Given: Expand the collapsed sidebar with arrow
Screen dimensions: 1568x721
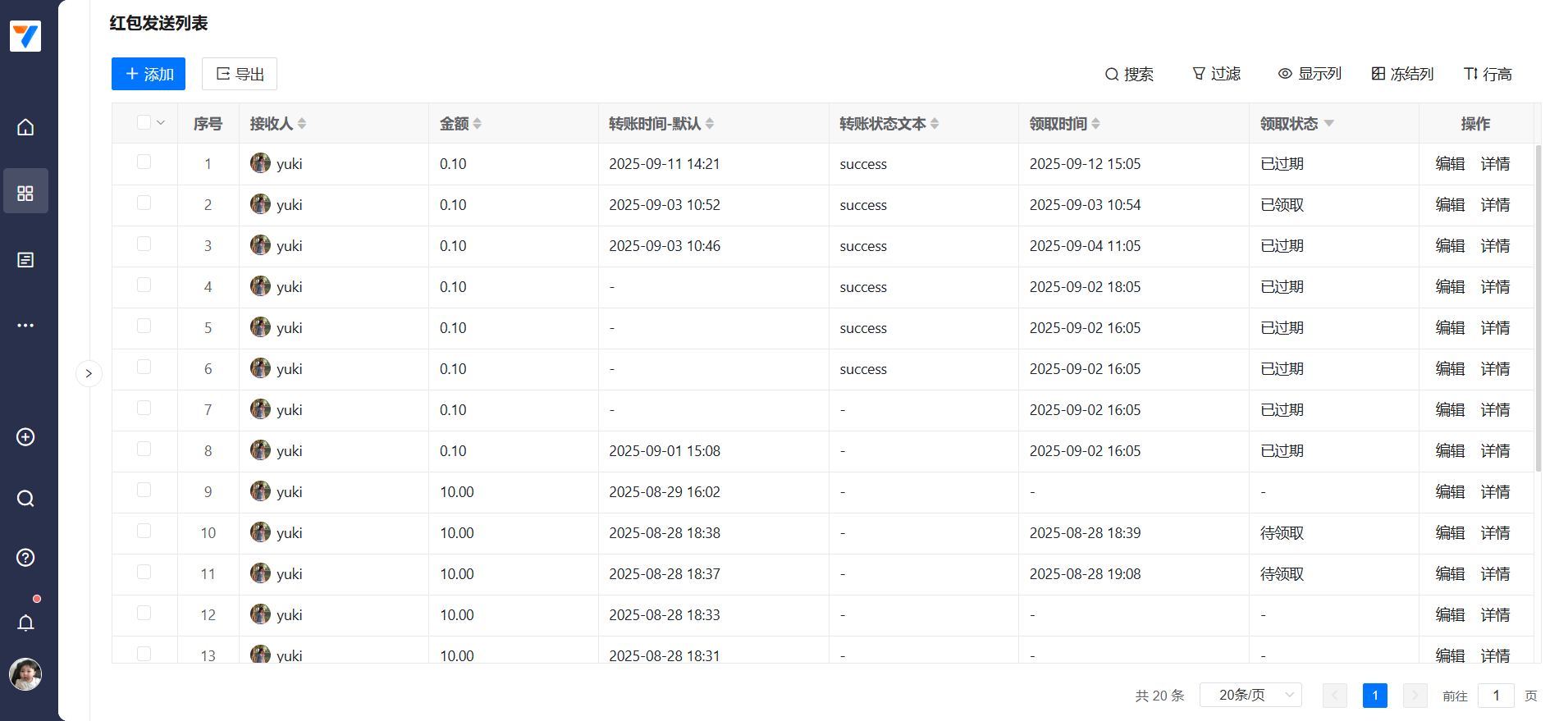Looking at the screenshot, I should [x=89, y=374].
